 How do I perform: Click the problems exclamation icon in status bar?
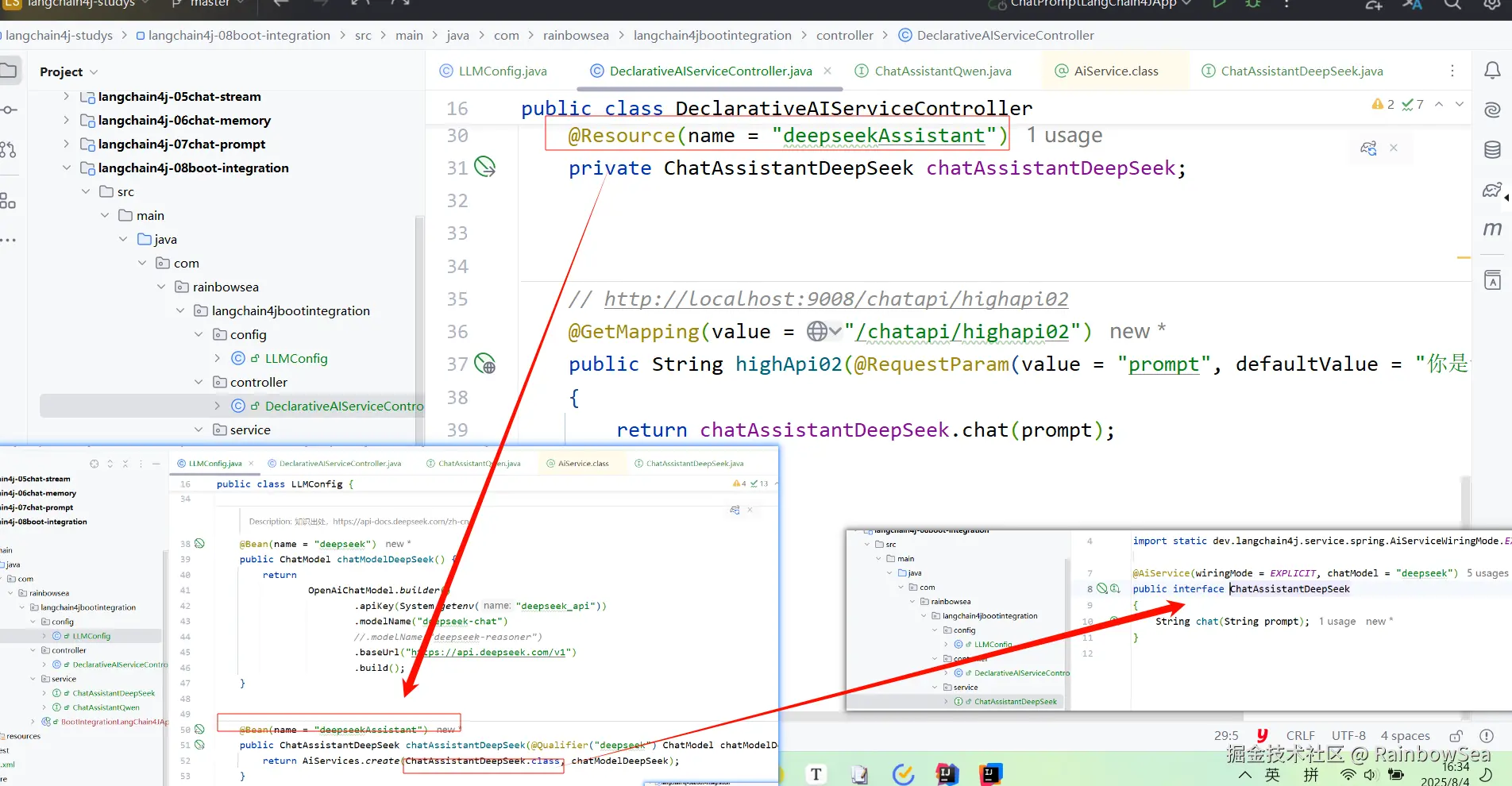tap(1487, 736)
